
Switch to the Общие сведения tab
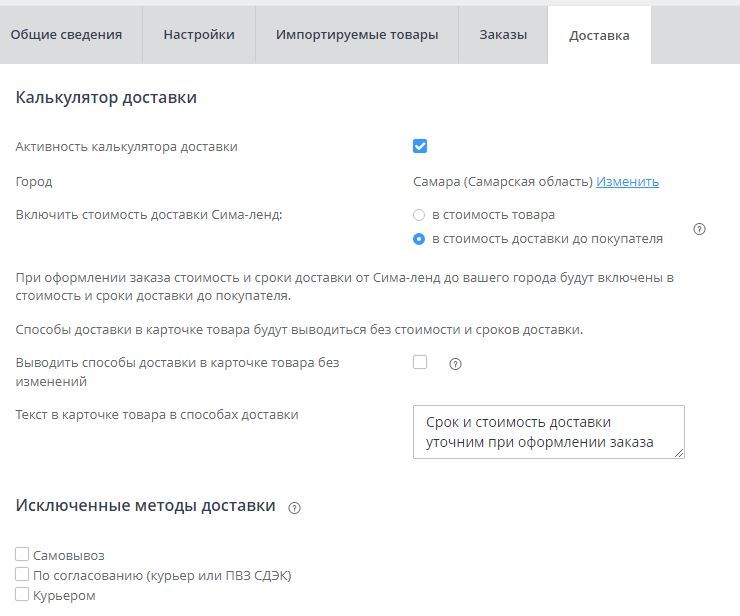coord(66,35)
